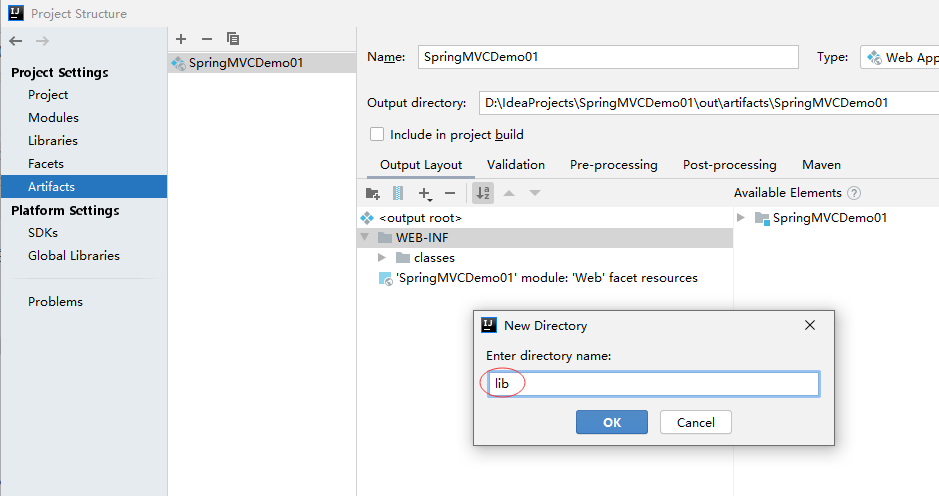939x496 pixels.
Task: Click the back navigation arrow
Action: coord(15,40)
